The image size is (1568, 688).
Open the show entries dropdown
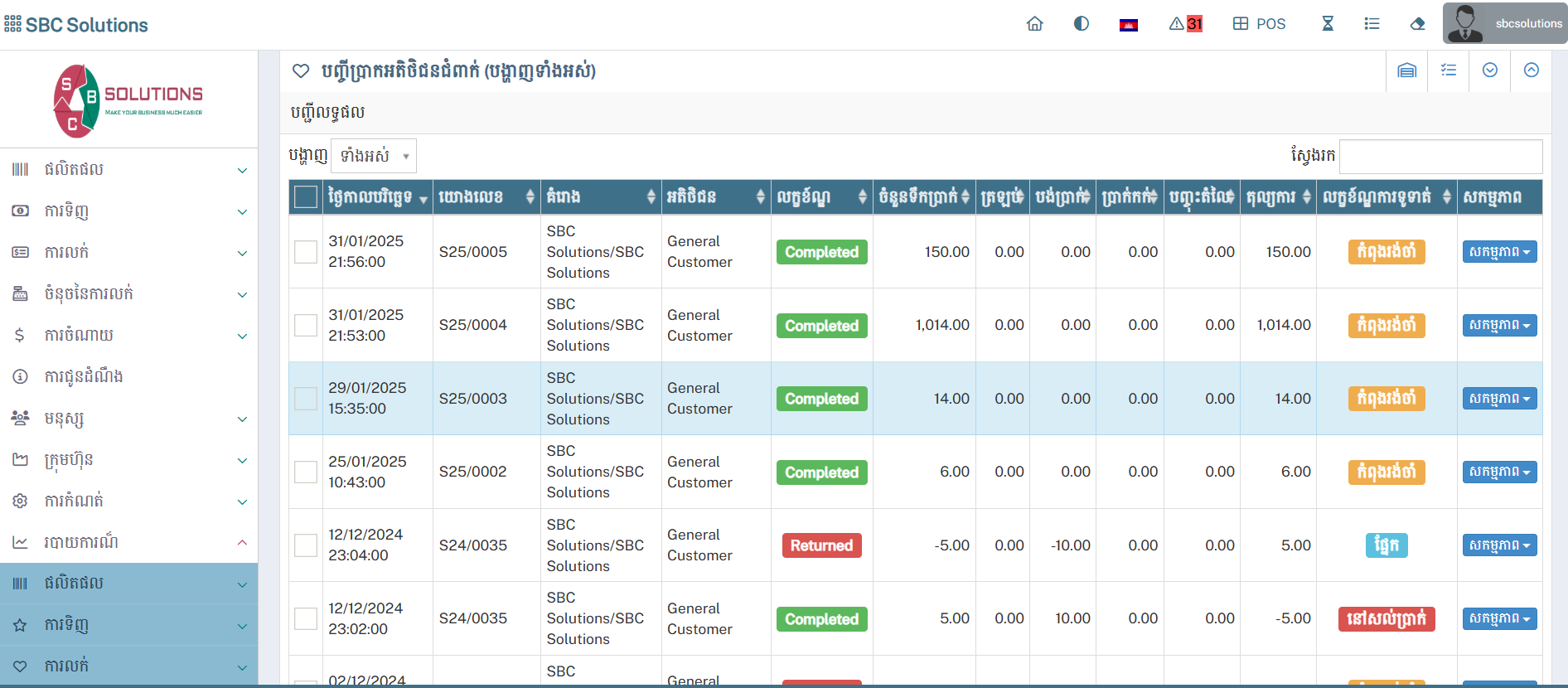pyautogui.click(x=374, y=156)
